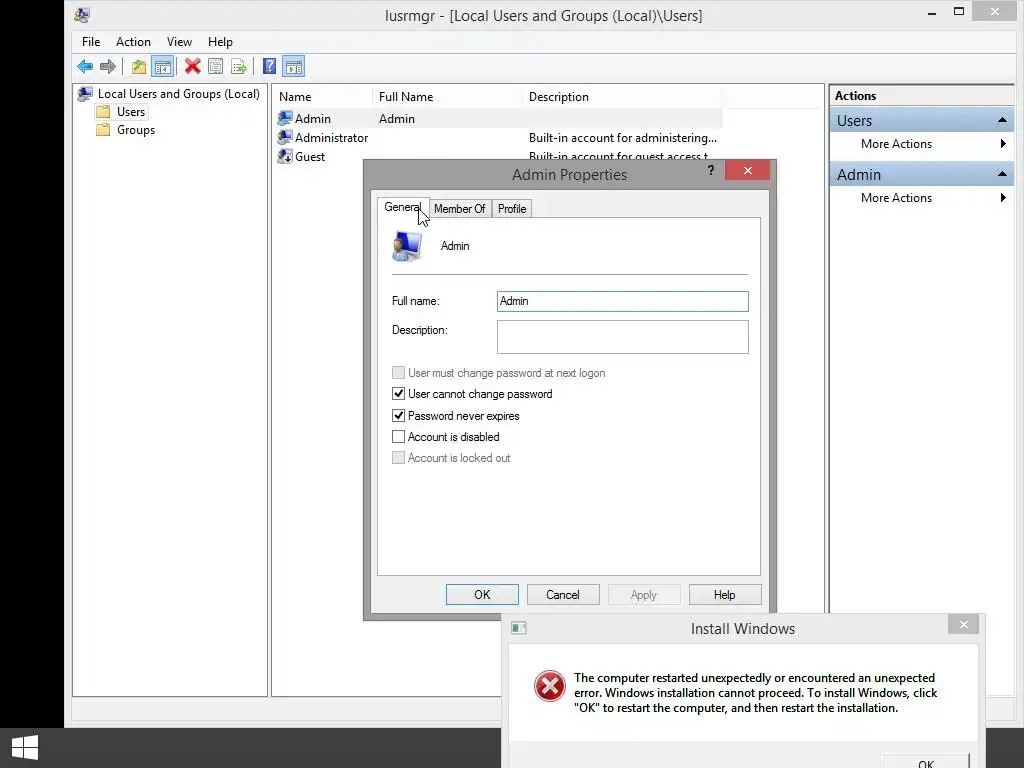Sort by the Name column header
Image resolution: width=1024 pixels, height=768 pixels.
coord(323,97)
